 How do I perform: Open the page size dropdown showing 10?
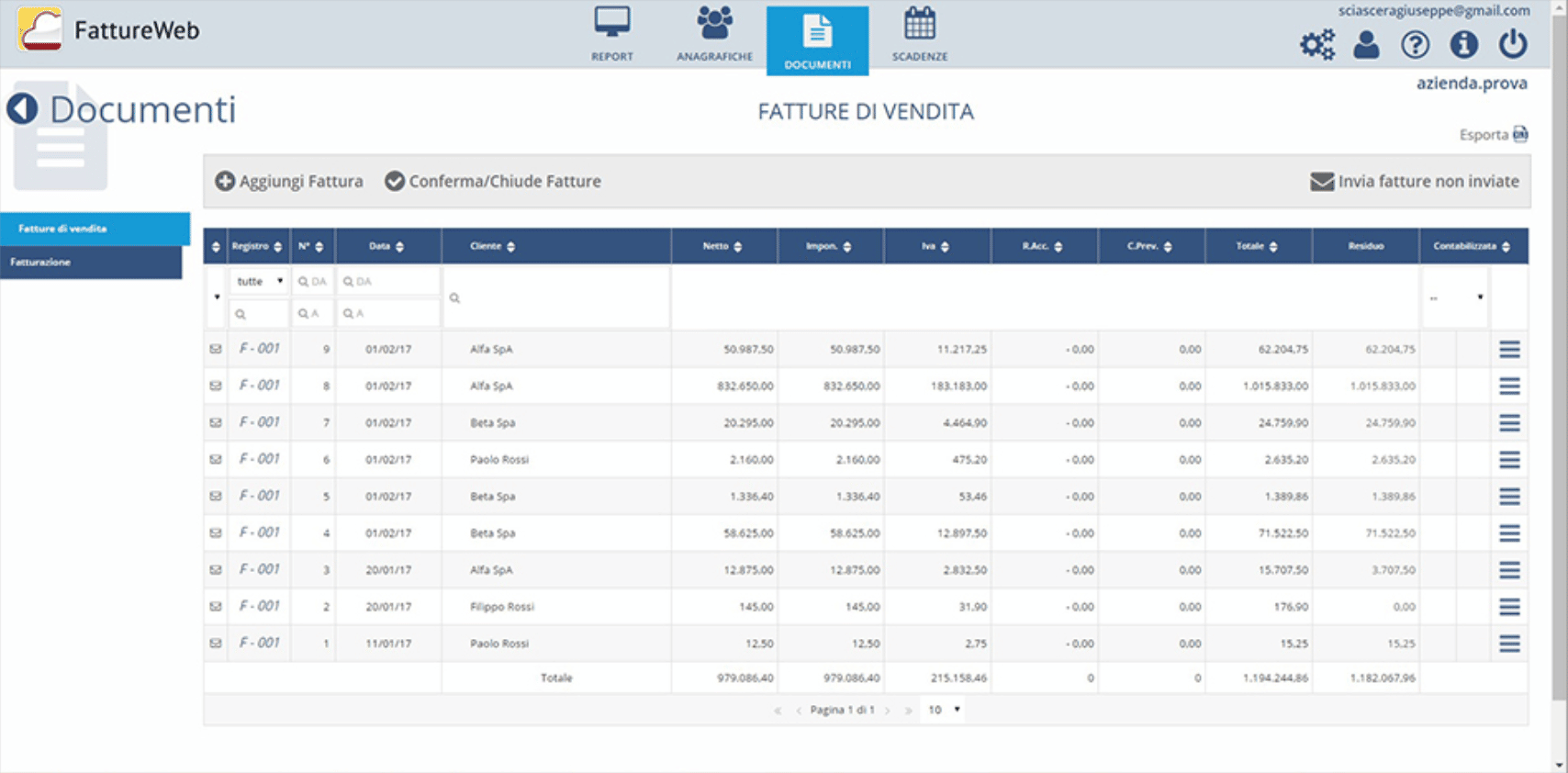(944, 710)
